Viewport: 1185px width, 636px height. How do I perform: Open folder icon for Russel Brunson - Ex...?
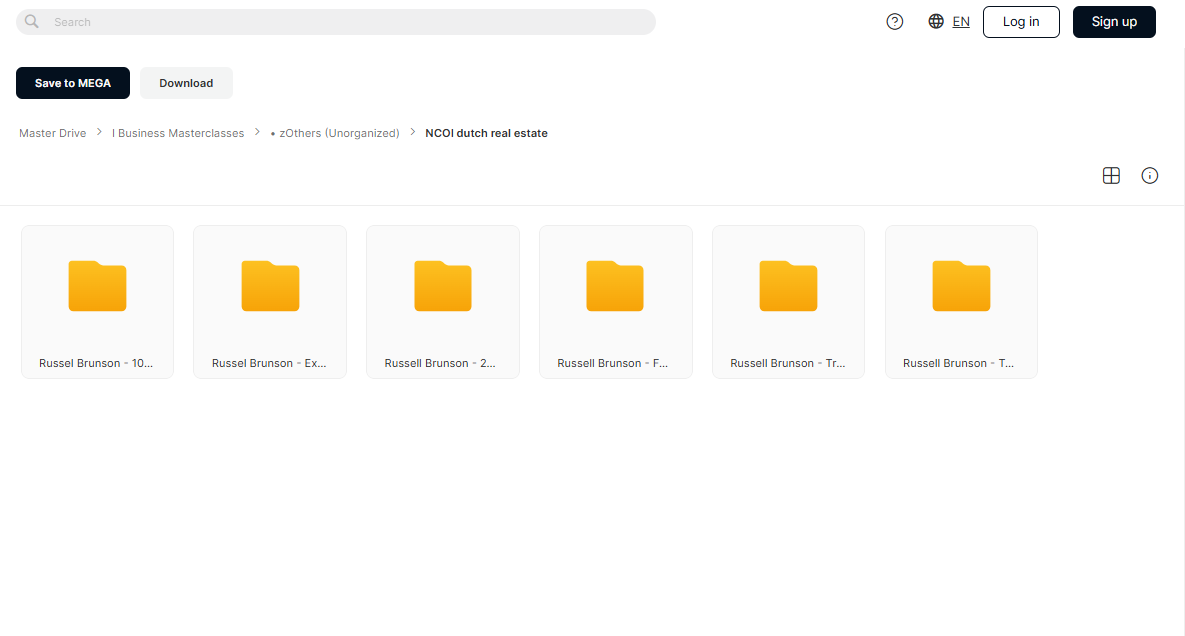271,286
